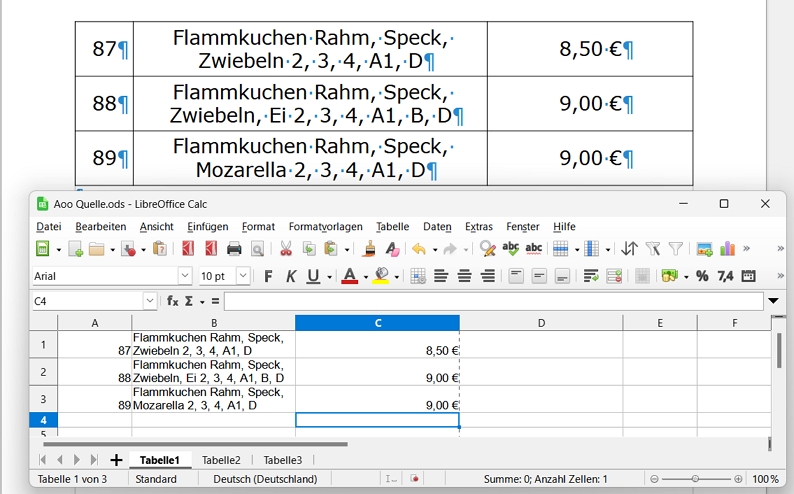This screenshot has height=494, width=794.
Task: Click the formula input line field
Action: (x=492, y=301)
